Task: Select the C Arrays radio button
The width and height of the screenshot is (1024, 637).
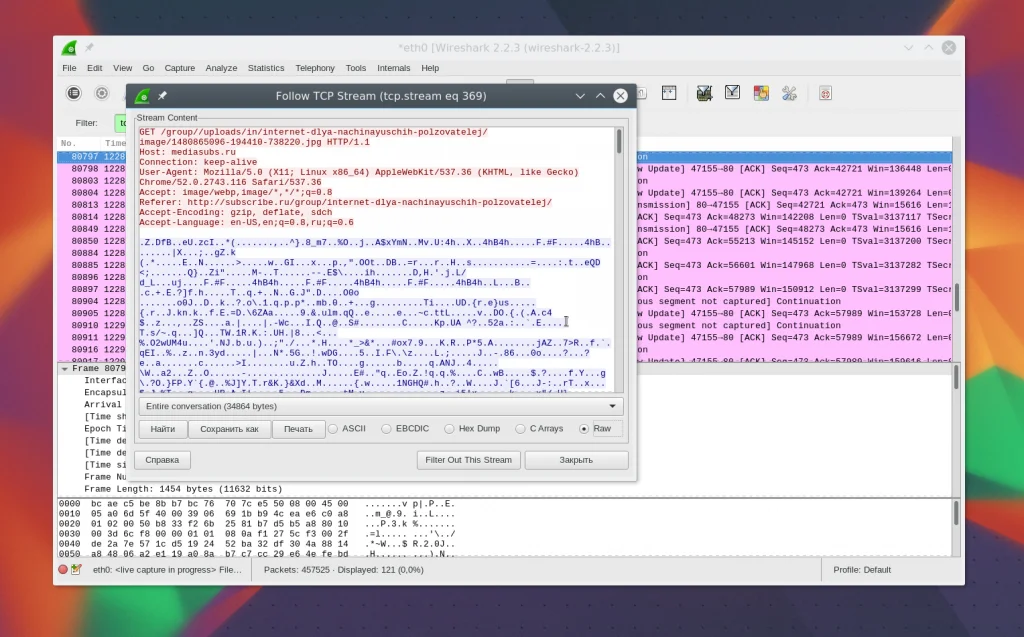Action: pyautogui.click(x=520, y=429)
